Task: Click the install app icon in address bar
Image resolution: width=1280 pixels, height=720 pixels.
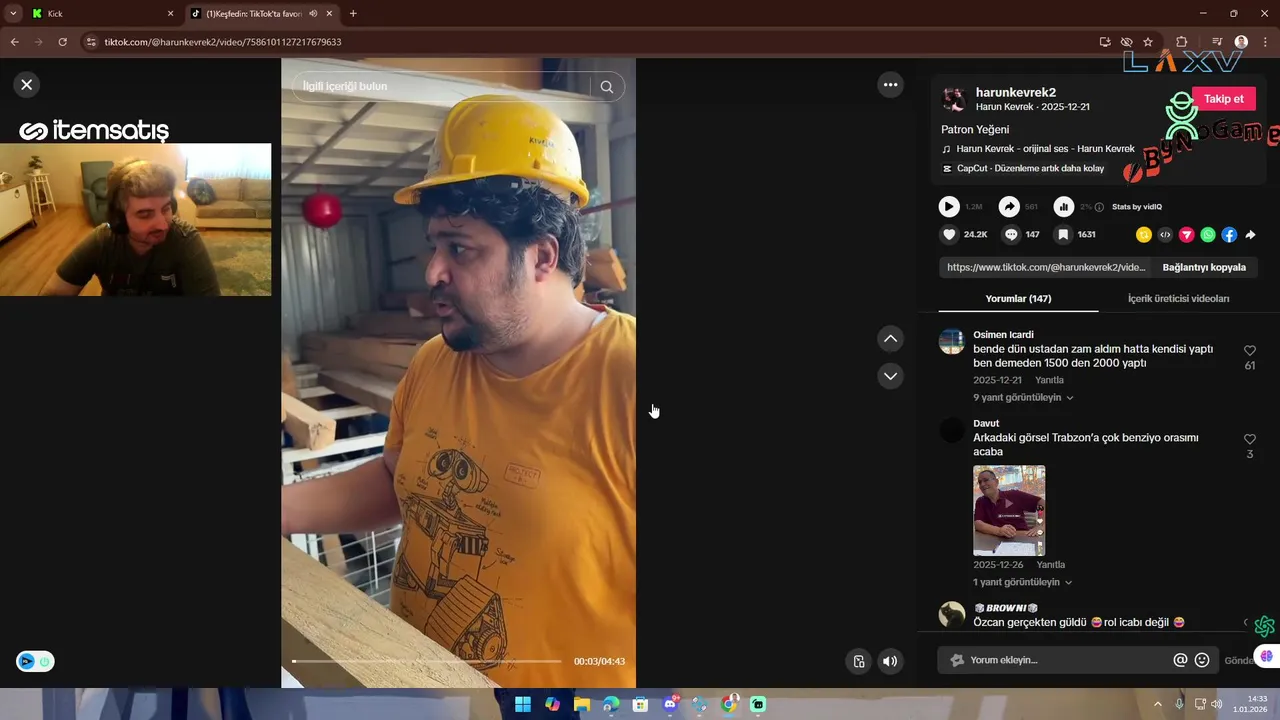Action: point(1104,42)
